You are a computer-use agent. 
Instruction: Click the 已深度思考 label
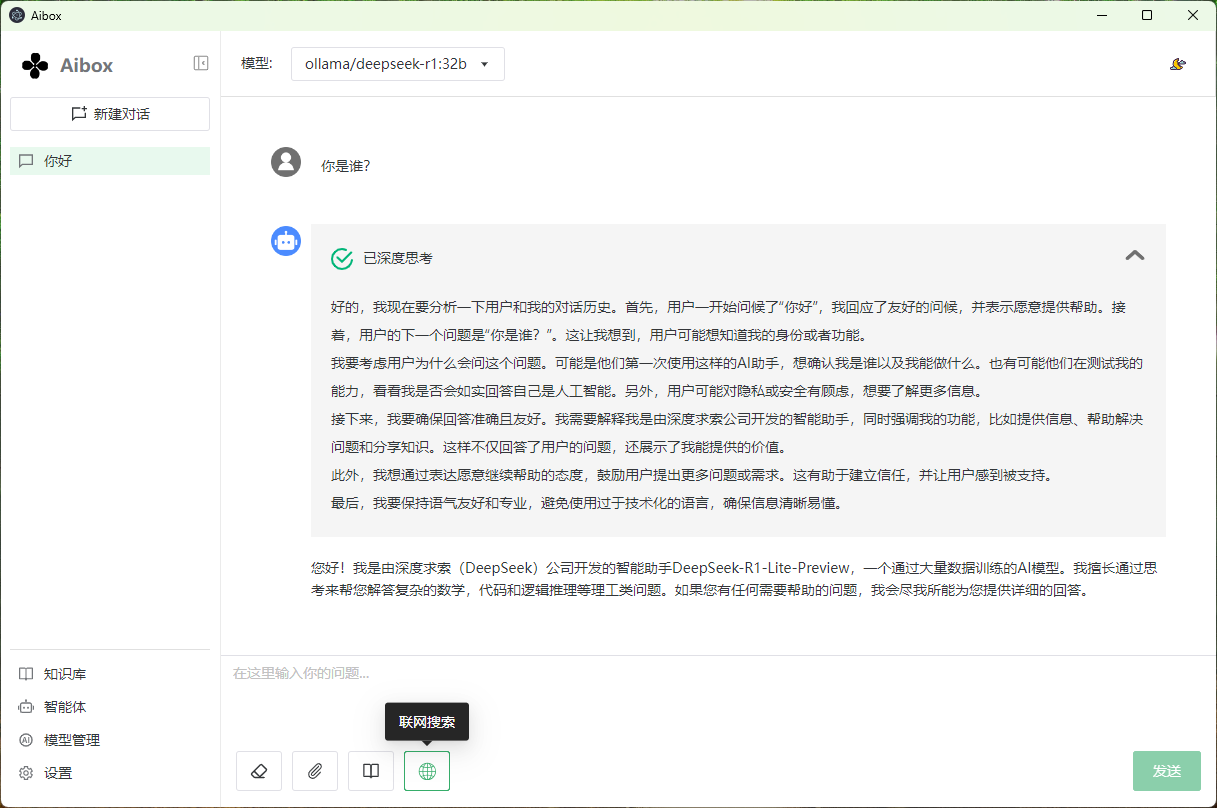(398, 259)
